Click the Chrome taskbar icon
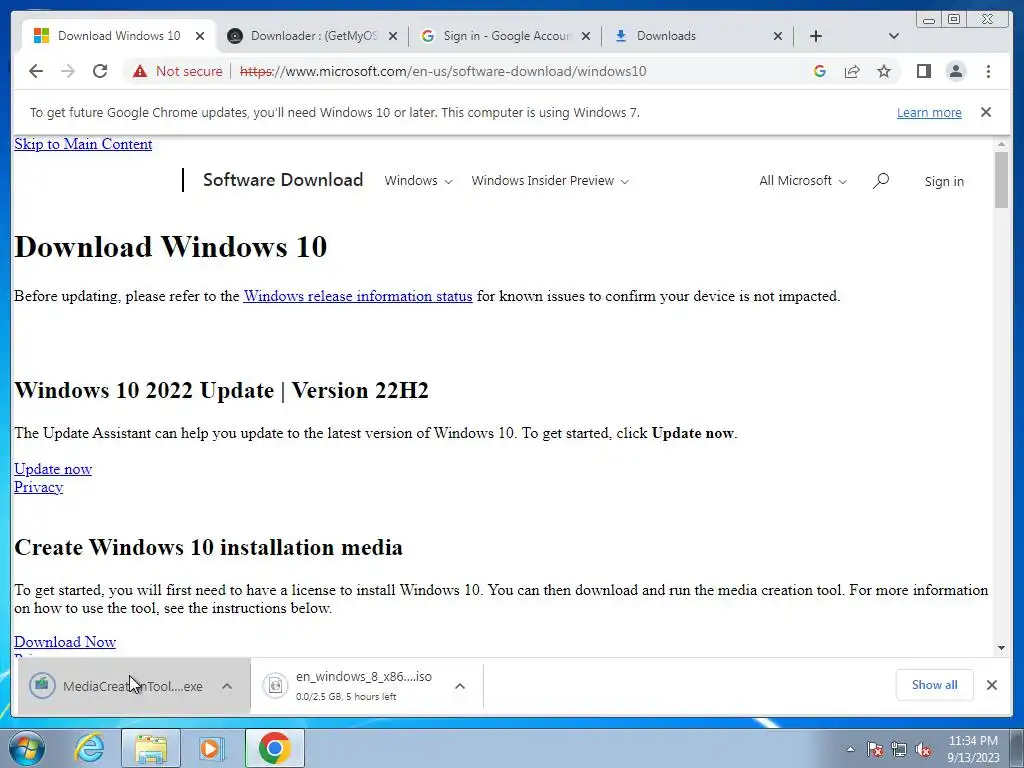This screenshot has width=1024, height=768. click(274, 748)
